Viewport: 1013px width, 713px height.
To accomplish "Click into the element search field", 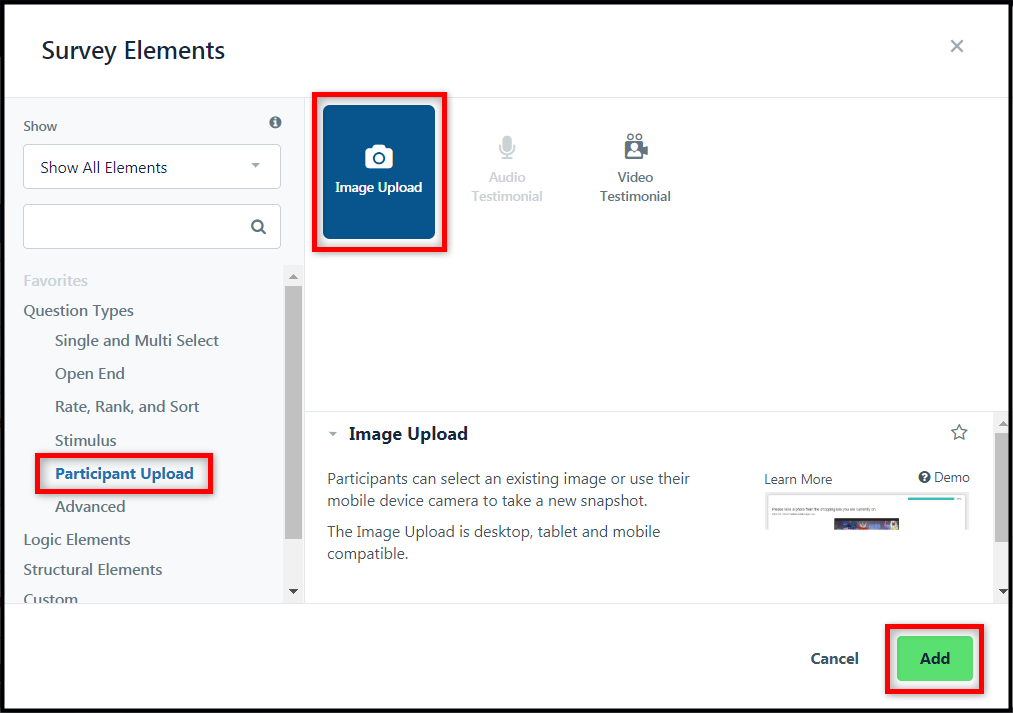I will [135, 227].
